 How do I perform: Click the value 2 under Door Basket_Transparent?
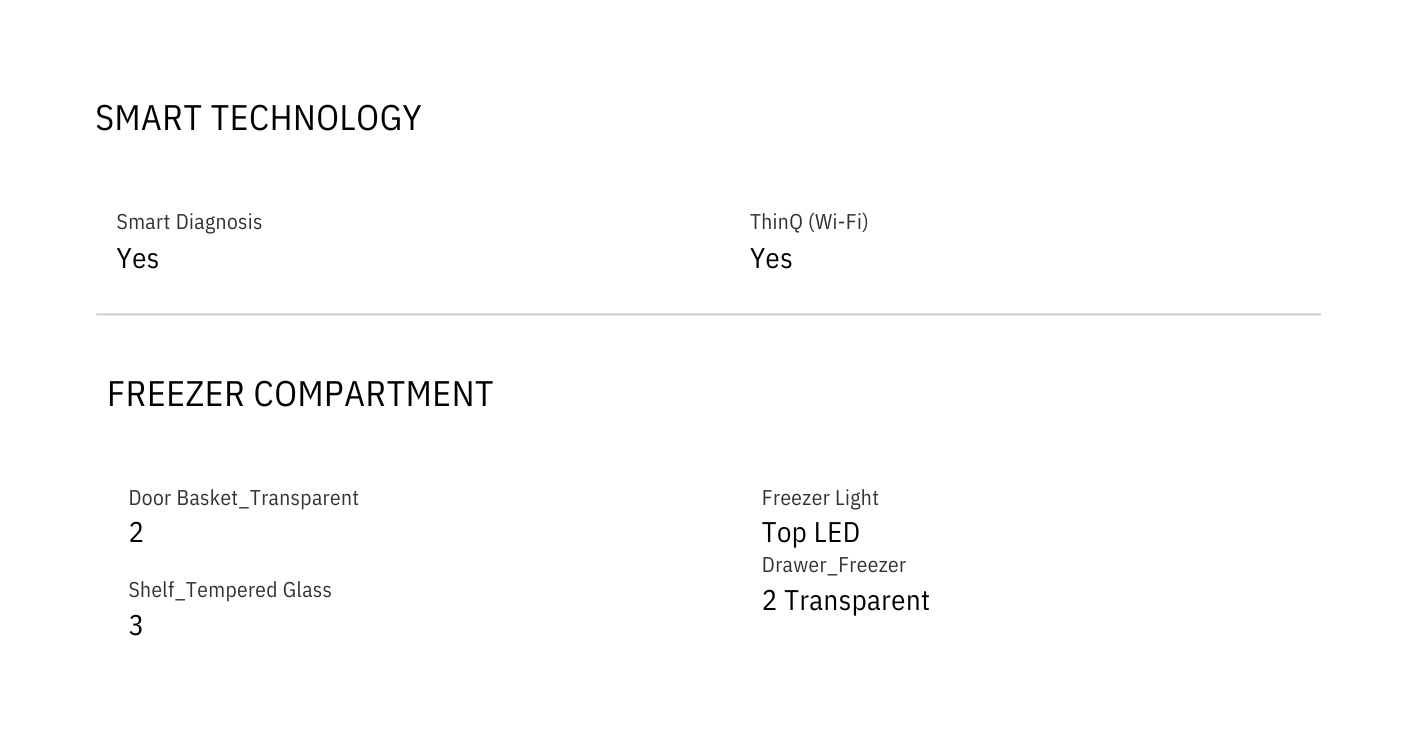click(136, 533)
